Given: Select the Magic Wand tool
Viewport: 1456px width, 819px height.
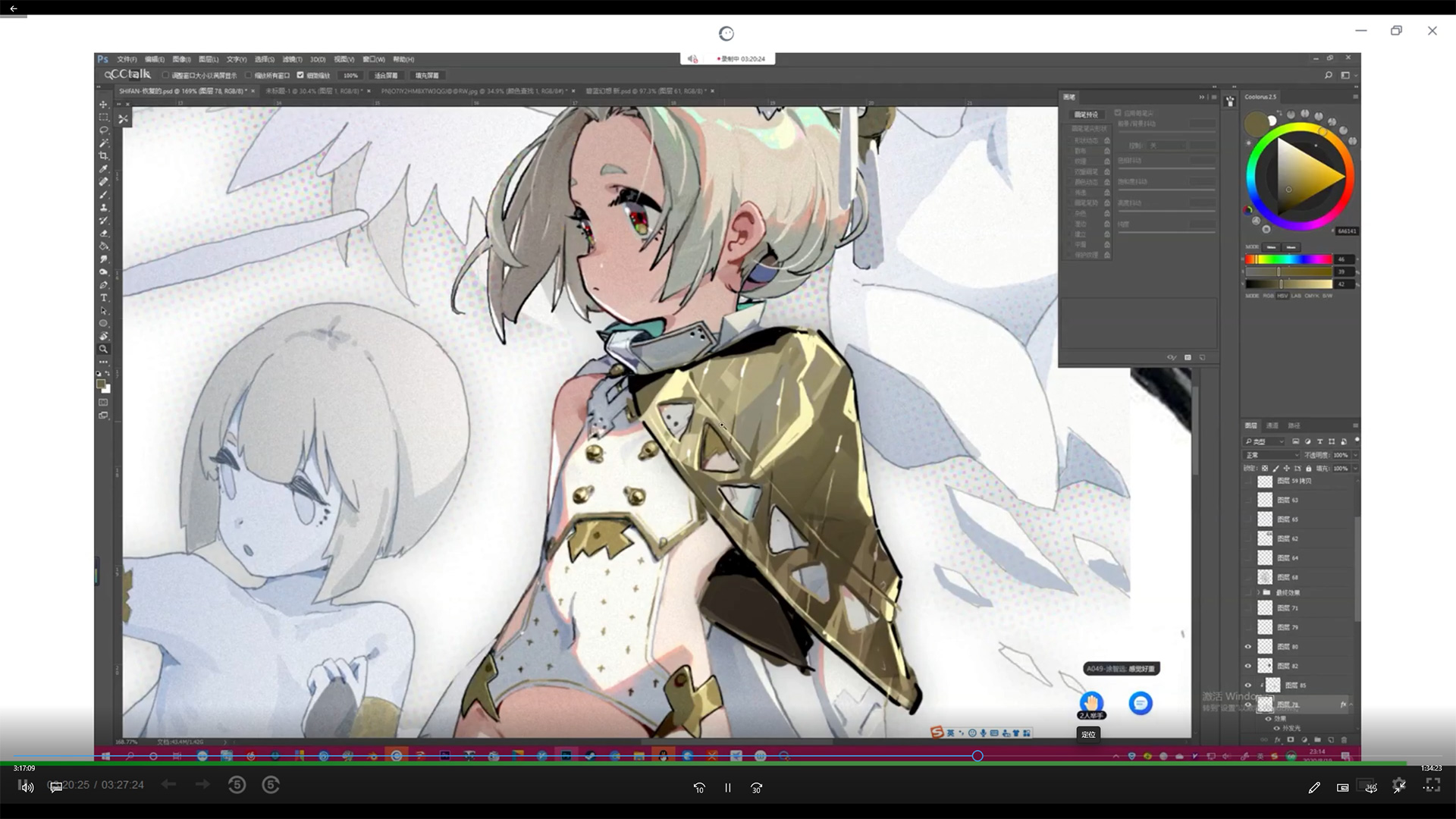Looking at the screenshot, I should (104, 143).
